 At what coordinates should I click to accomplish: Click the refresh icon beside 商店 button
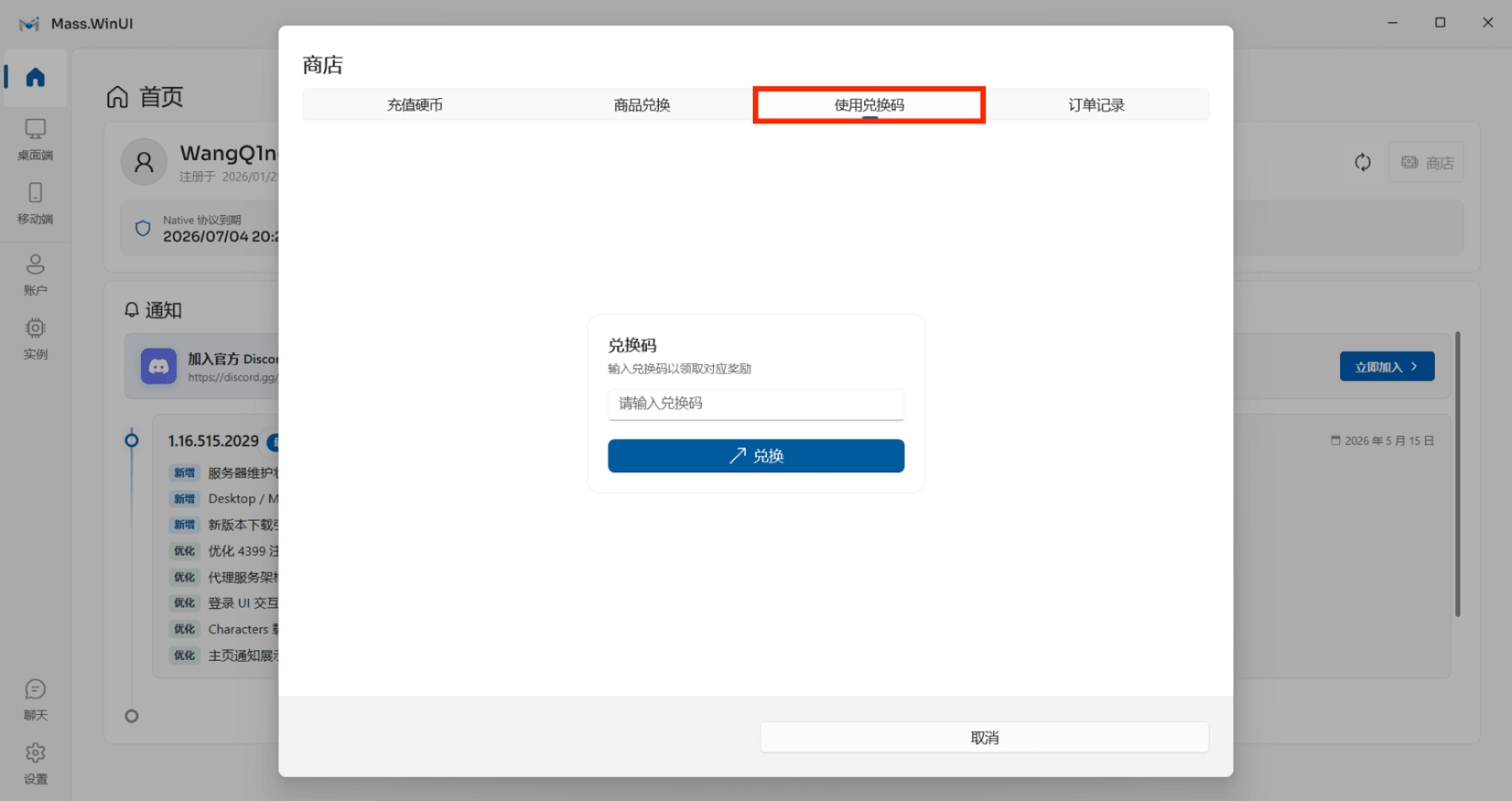(x=1362, y=162)
